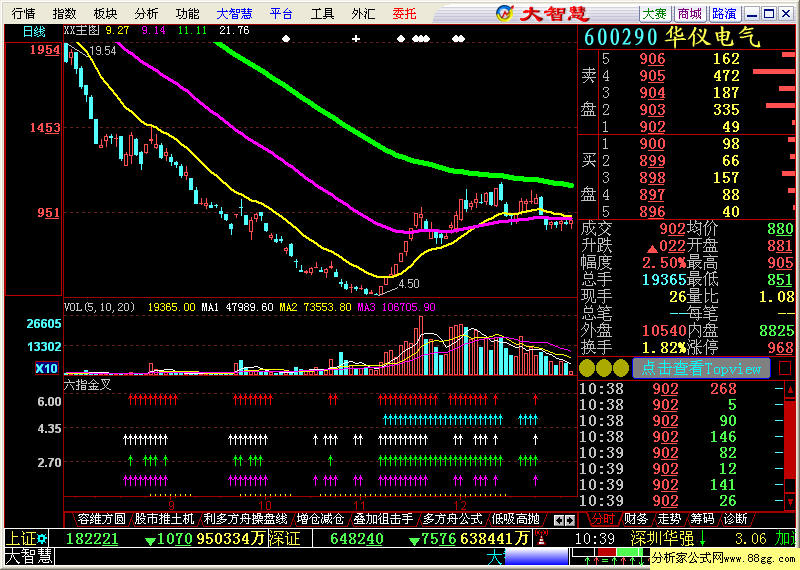Image resolution: width=800 pixels, height=570 pixels.
Task: Click the first yellow circle beside Topview
Action: (x=587, y=368)
